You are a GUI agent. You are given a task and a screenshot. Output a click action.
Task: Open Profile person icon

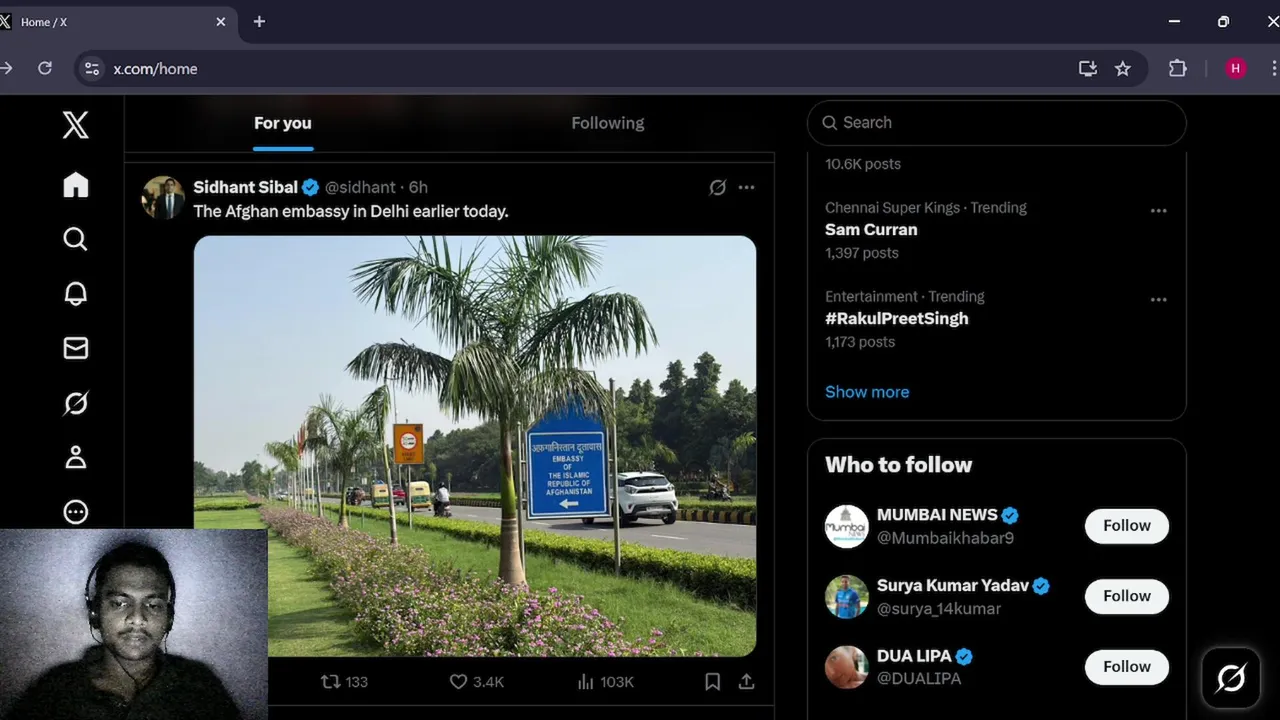[x=75, y=457]
